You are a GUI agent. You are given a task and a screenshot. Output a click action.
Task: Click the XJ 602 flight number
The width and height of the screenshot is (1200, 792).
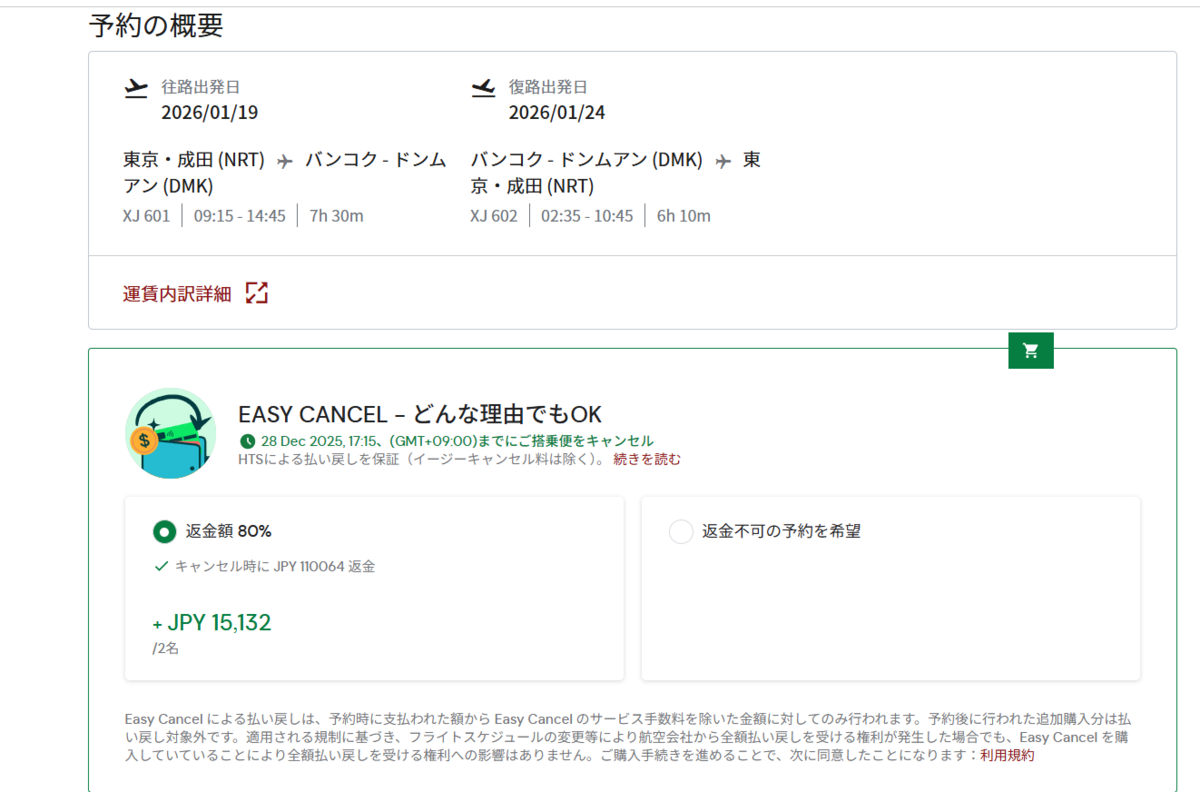point(494,216)
